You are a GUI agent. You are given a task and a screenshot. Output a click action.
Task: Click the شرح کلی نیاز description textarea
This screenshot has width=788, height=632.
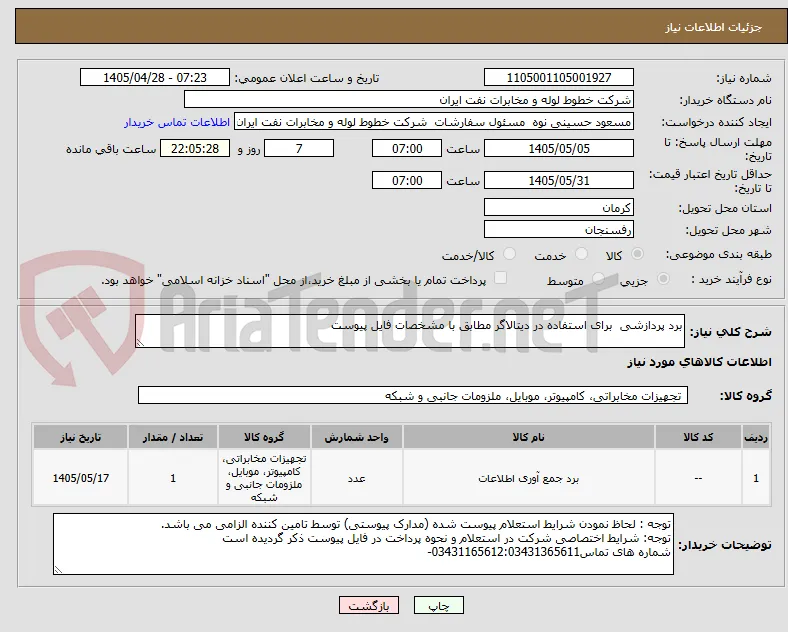[x=410, y=331]
